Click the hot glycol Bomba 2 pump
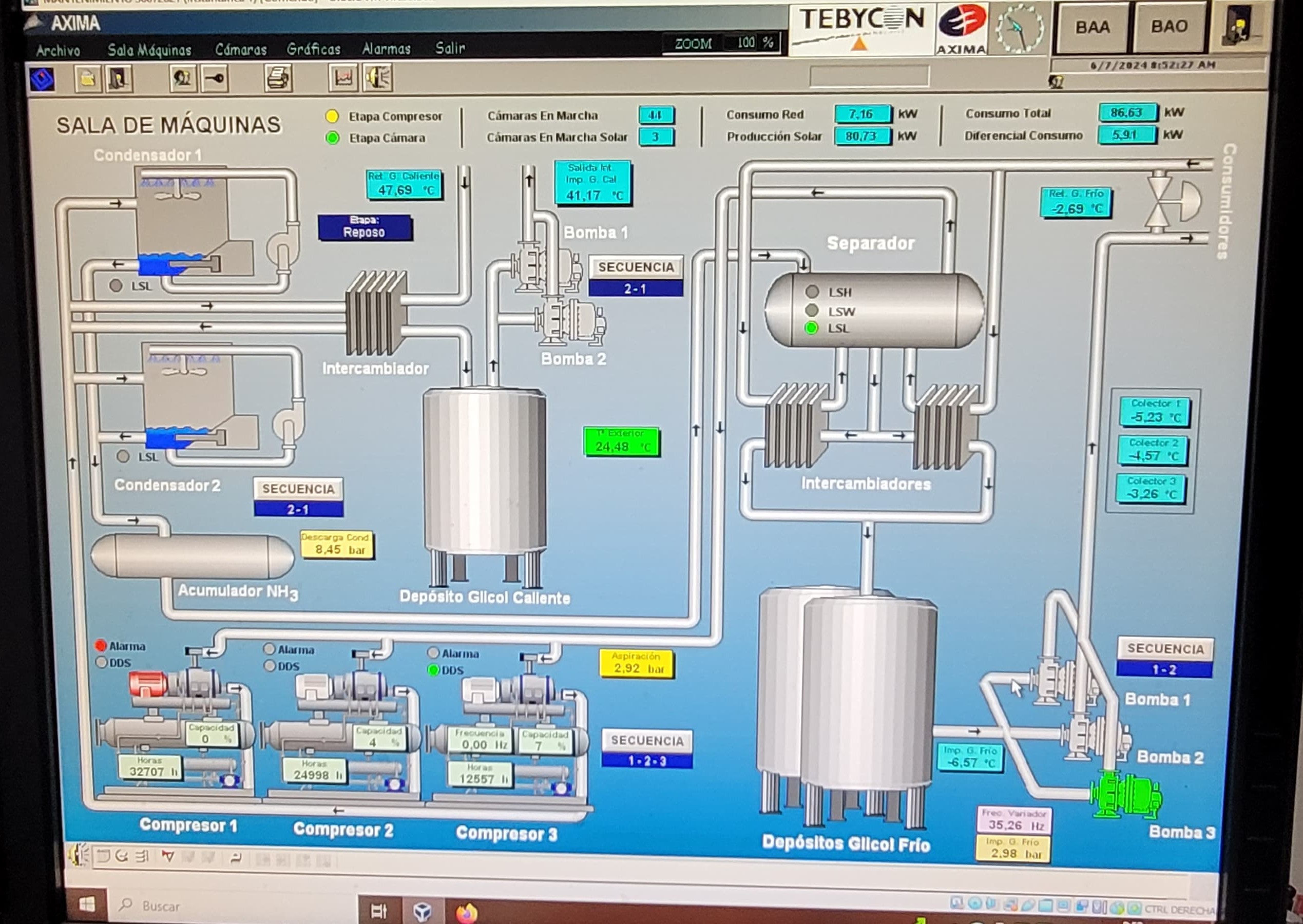Viewport: 1303px width, 924px height. (571, 322)
